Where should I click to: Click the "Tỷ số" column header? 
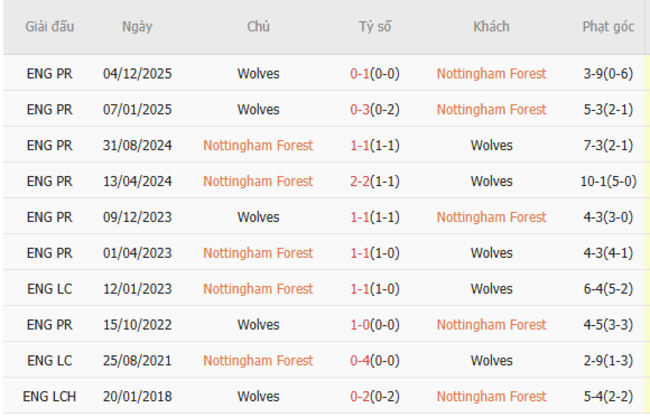click(x=375, y=27)
